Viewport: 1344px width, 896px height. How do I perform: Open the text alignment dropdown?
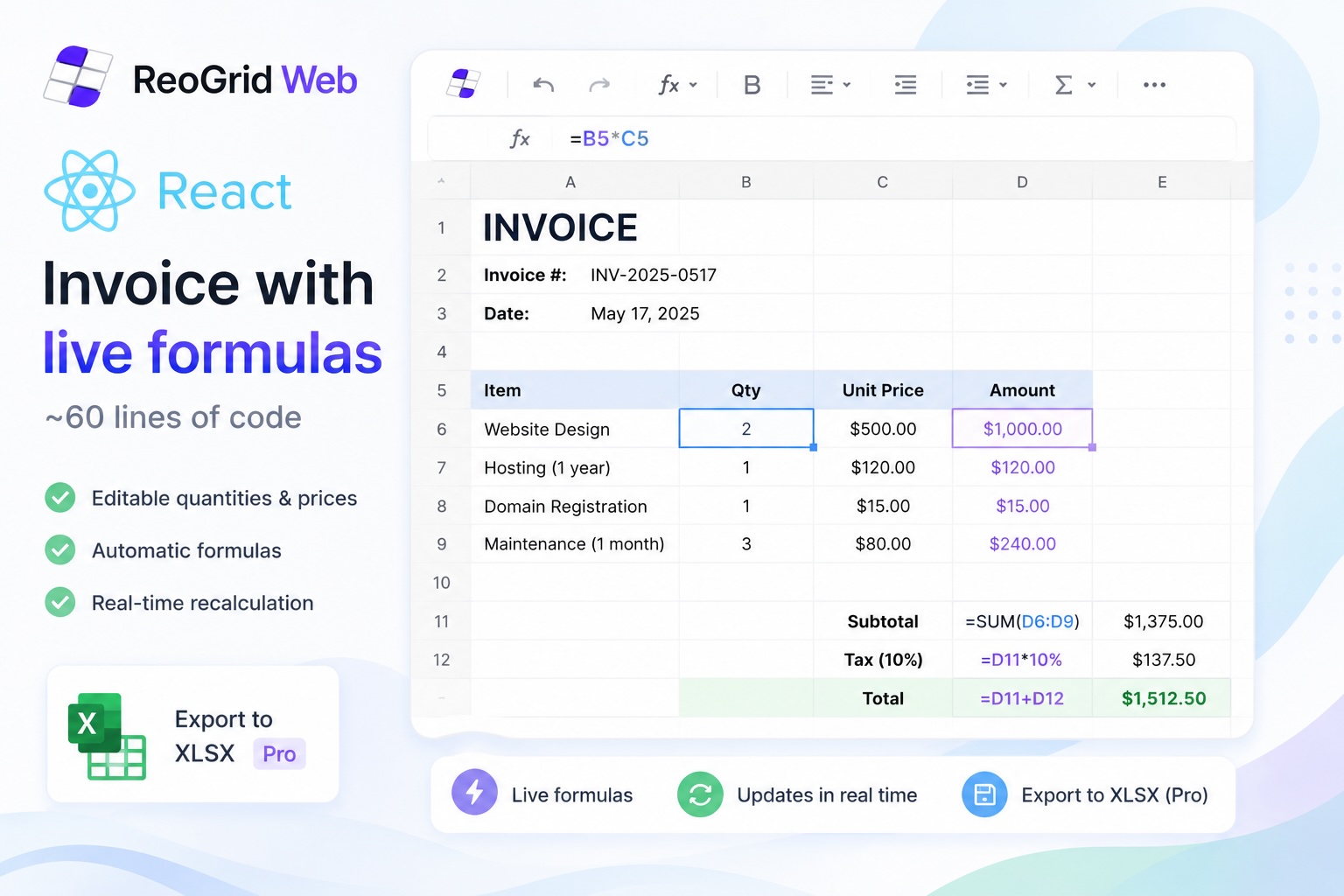(830, 85)
